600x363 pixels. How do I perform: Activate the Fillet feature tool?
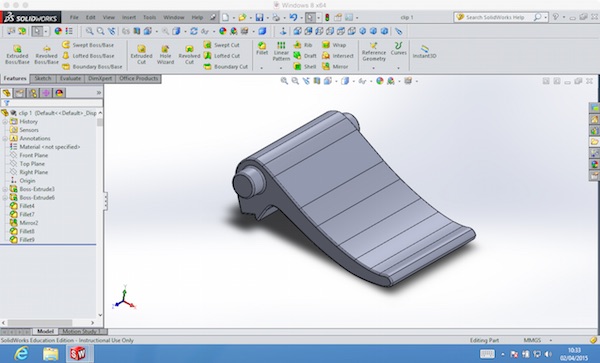tap(262, 49)
